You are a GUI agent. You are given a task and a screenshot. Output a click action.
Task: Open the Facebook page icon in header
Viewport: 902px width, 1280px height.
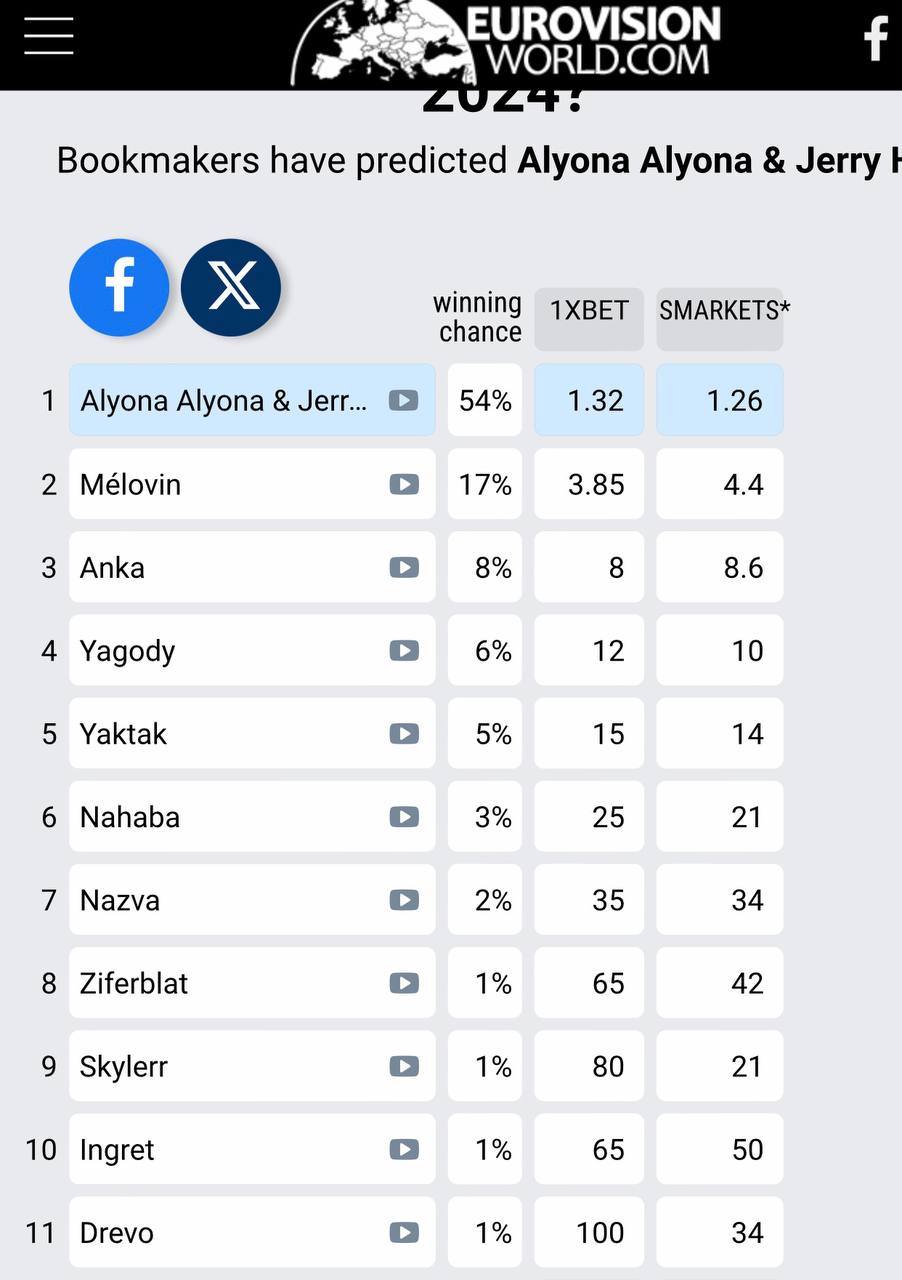(876, 38)
